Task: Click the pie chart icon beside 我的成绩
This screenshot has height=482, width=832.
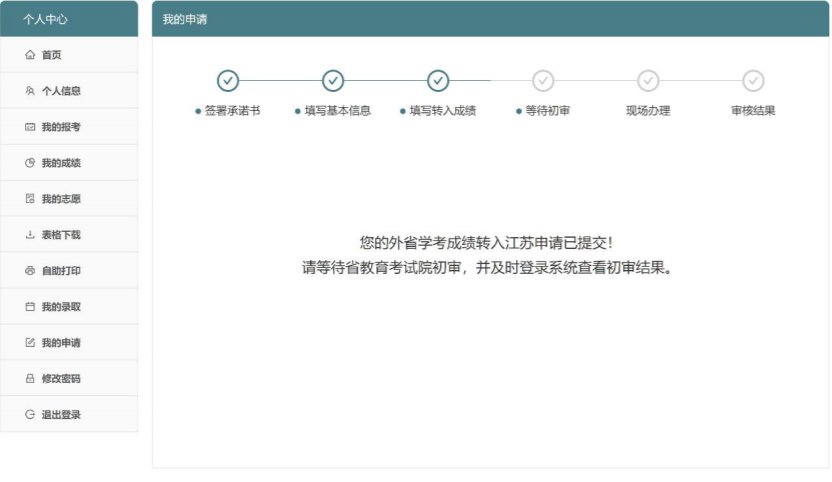Action: (30, 163)
